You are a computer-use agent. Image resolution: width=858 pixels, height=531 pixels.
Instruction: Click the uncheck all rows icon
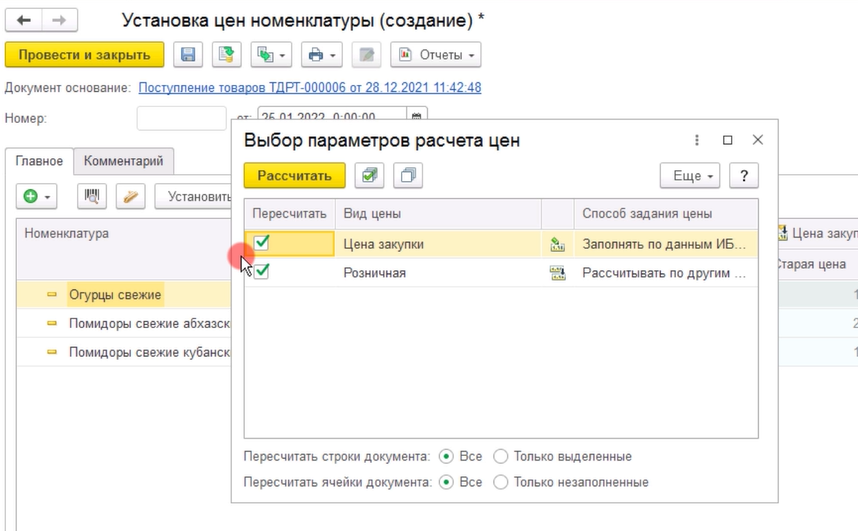click(408, 176)
